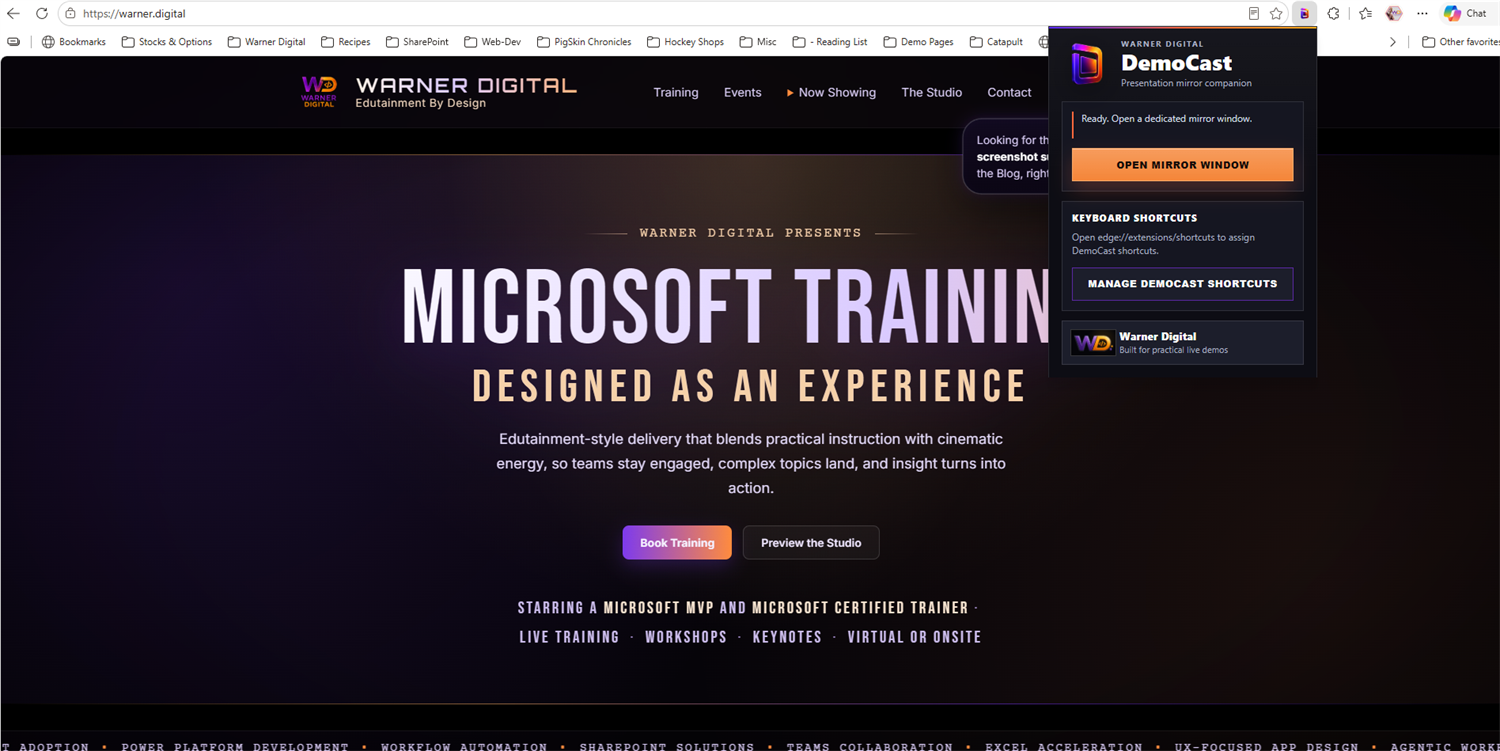Open the Hockey Shops favorites folder
Viewport: 1500px width, 751px height.
pyautogui.click(x=685, y=42)
